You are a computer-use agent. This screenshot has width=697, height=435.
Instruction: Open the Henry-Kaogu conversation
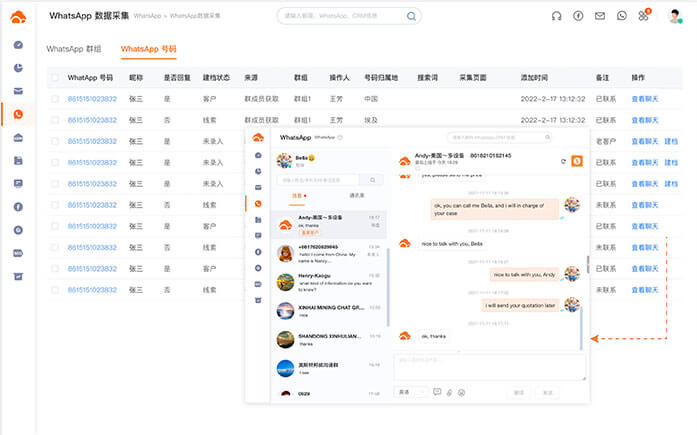coord(328,282)
